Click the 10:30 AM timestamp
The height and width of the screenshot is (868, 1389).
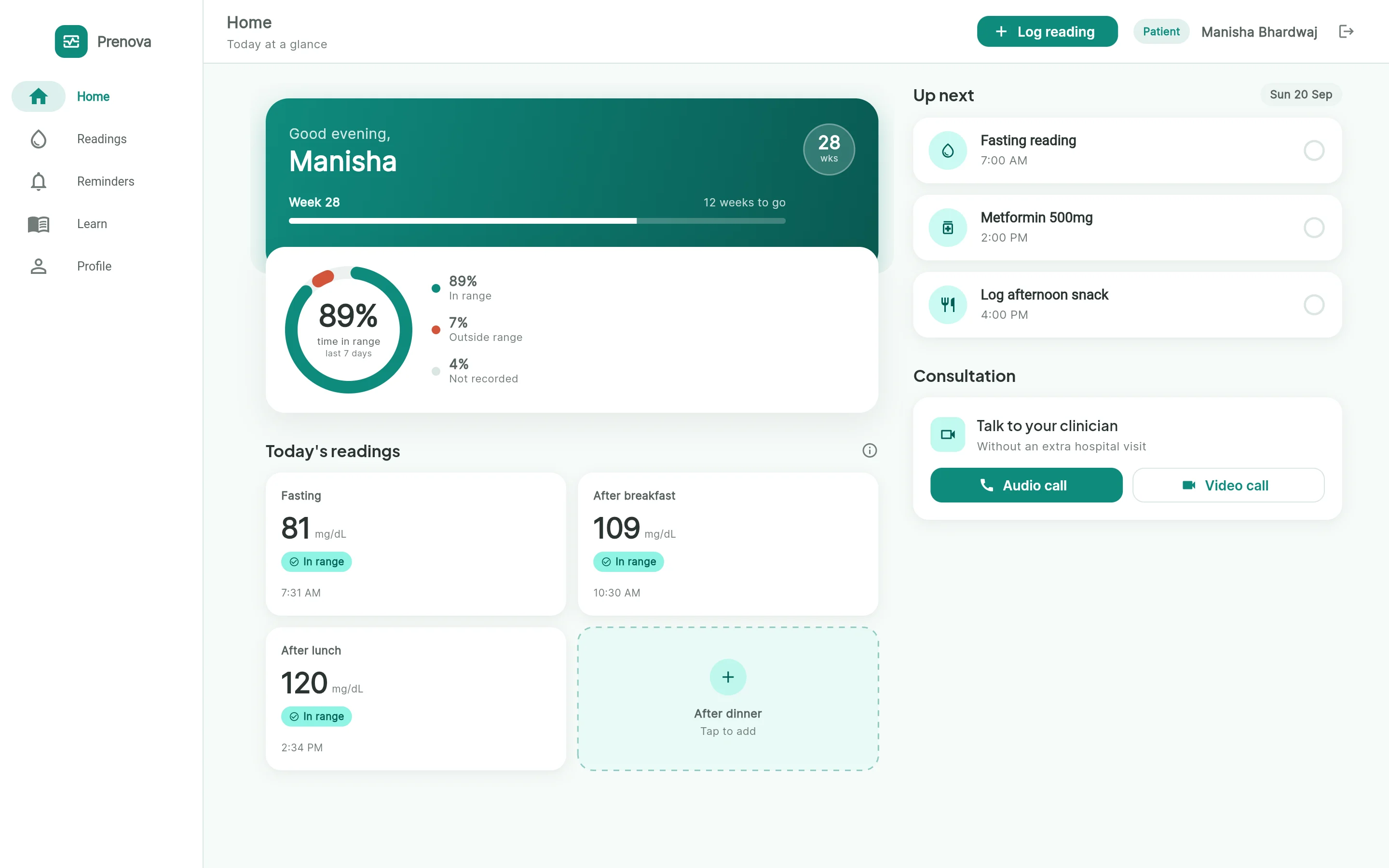coord(616,593)
